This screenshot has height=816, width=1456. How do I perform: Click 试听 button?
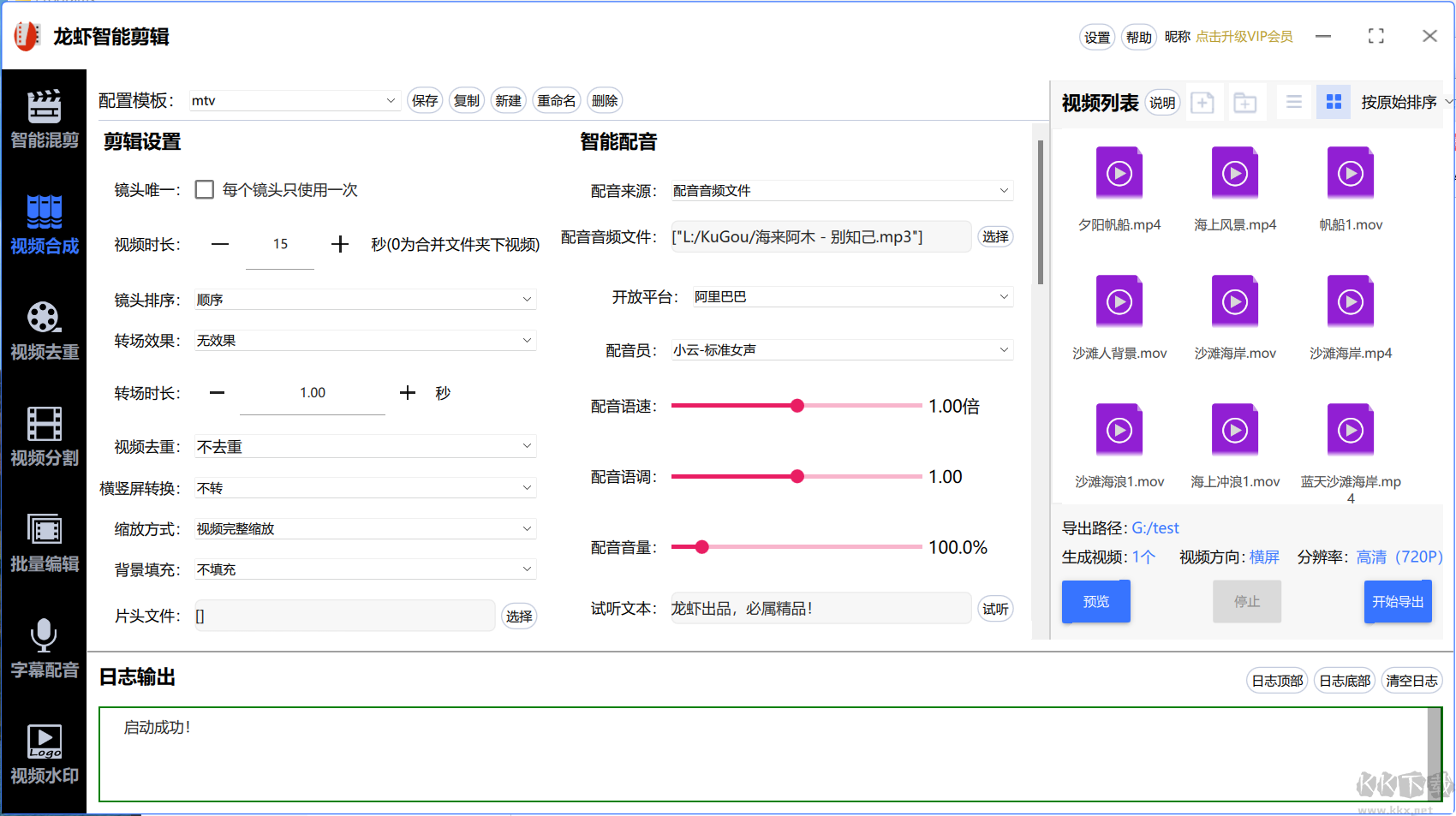[995, 608]
